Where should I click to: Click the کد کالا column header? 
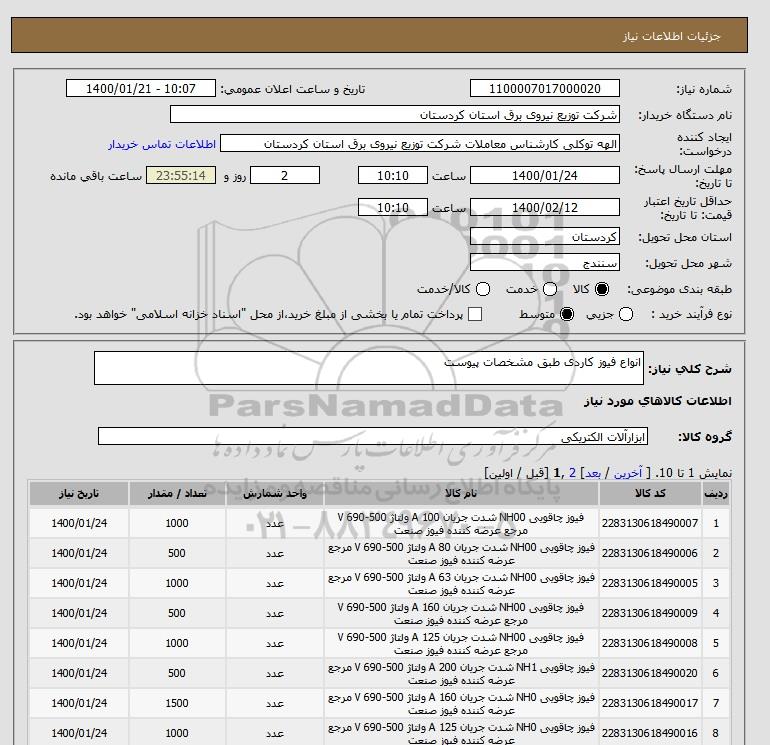point(650,494)
